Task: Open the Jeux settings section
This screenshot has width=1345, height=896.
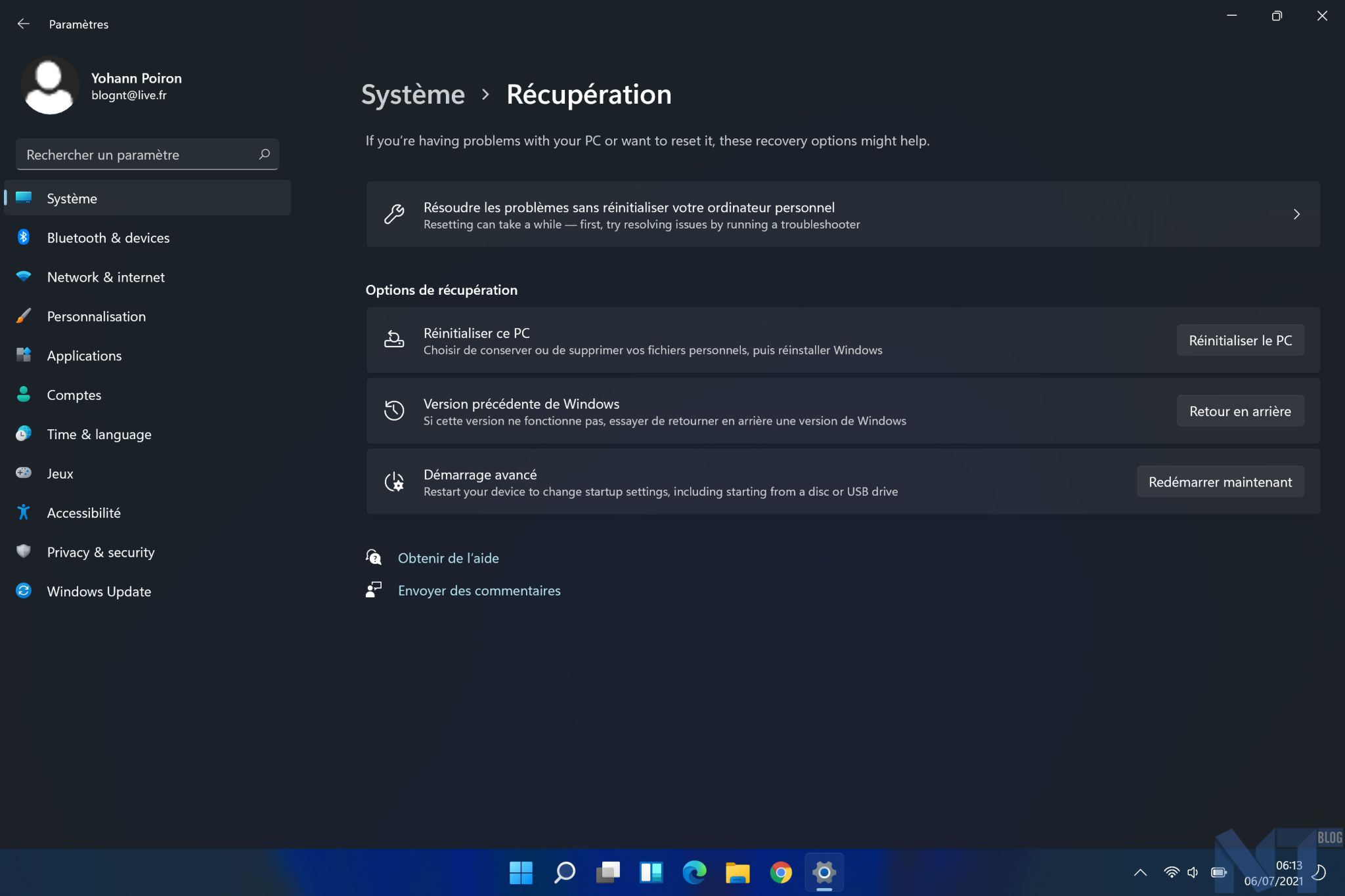Action: click(x=60, y=474)
